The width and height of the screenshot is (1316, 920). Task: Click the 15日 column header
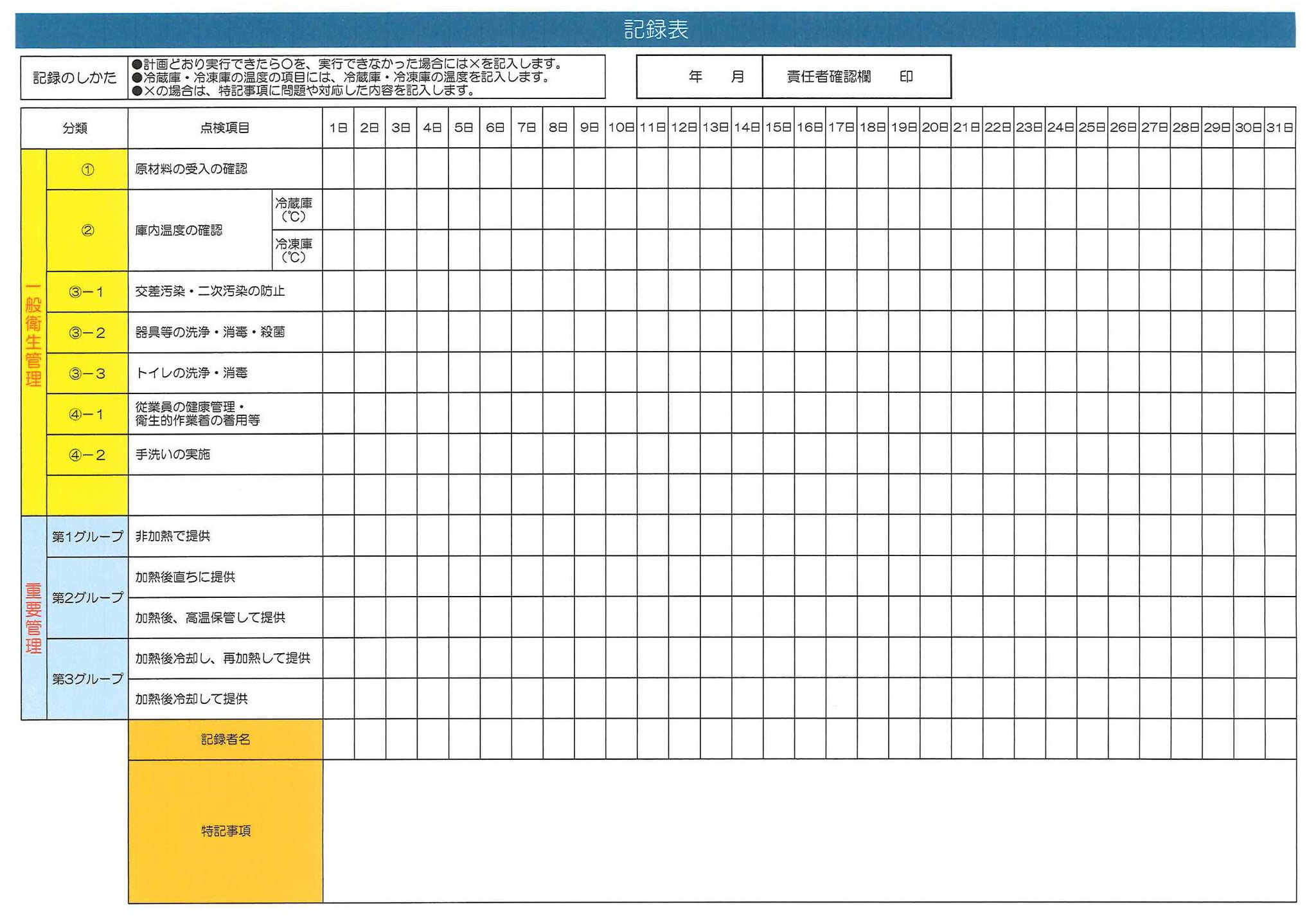pos(778,128)
